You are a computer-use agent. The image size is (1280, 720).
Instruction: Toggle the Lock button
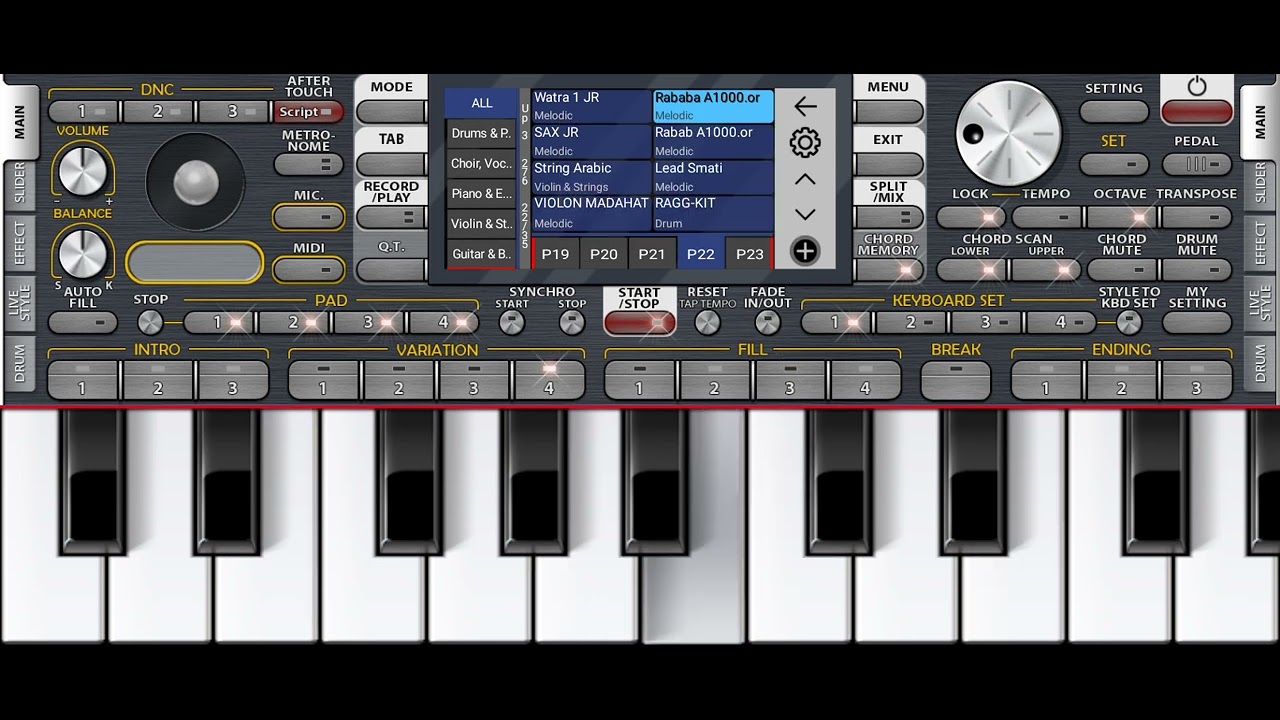click(972, 217)
